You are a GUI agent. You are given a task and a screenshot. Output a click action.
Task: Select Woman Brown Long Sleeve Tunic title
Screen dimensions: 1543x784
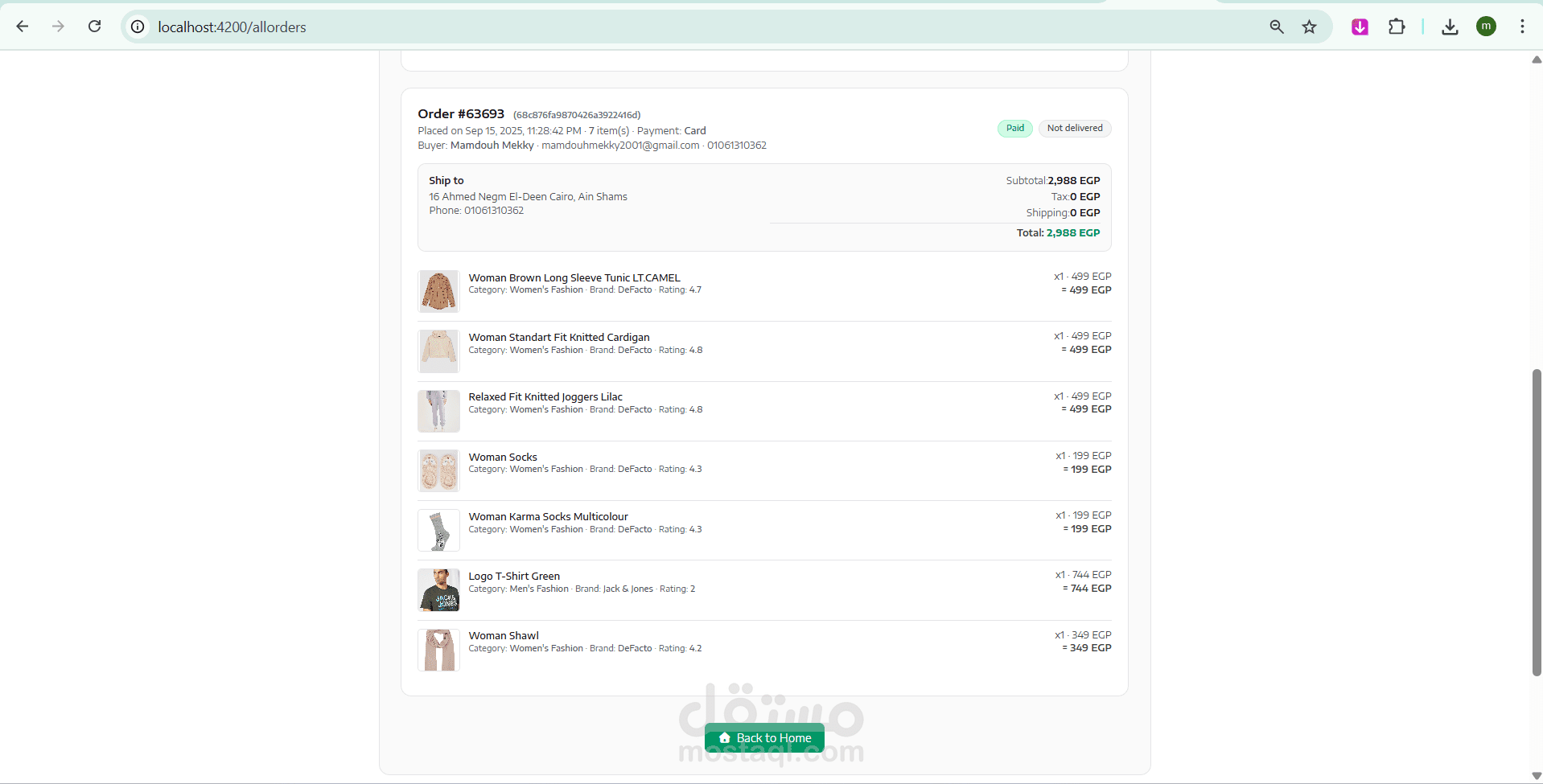(x=574, y=277)
